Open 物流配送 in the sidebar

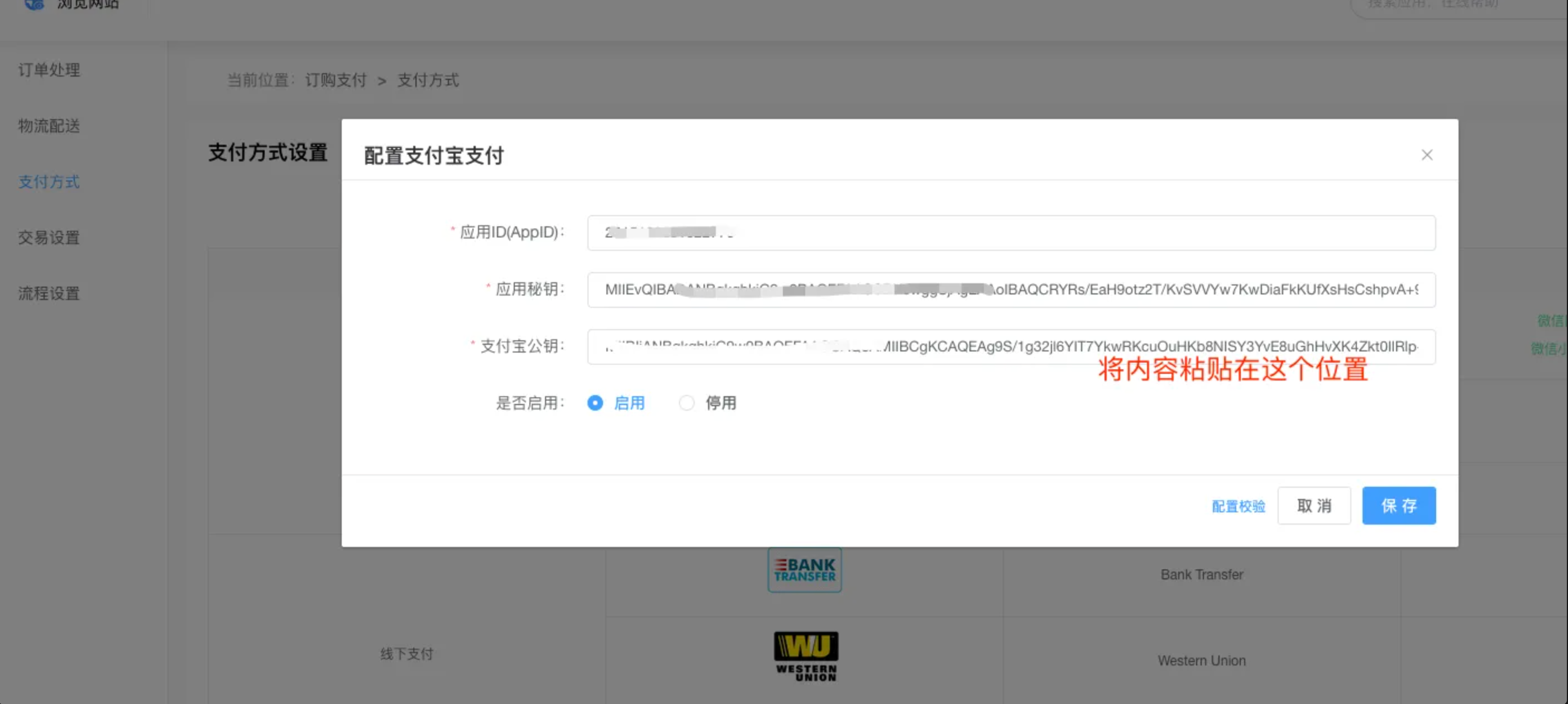pyautogui.click(x=49, y=126)
